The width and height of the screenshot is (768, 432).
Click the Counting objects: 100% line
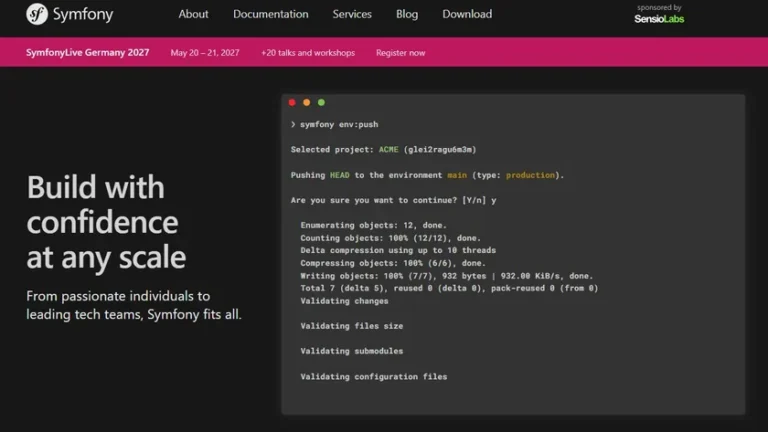(x=390, y=238)
